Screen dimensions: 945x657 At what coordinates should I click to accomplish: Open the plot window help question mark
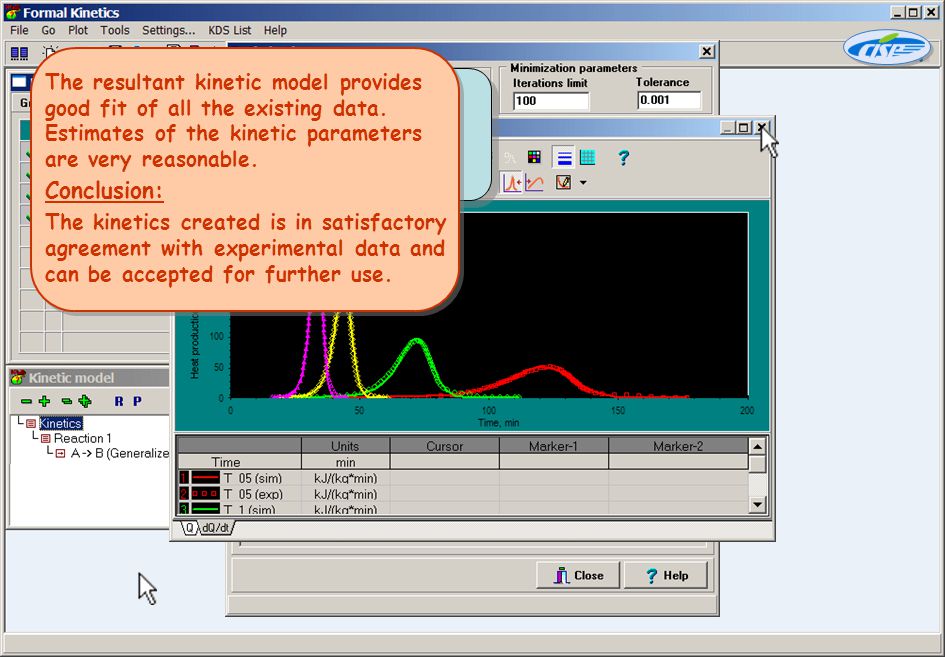[x=624, y=158]
